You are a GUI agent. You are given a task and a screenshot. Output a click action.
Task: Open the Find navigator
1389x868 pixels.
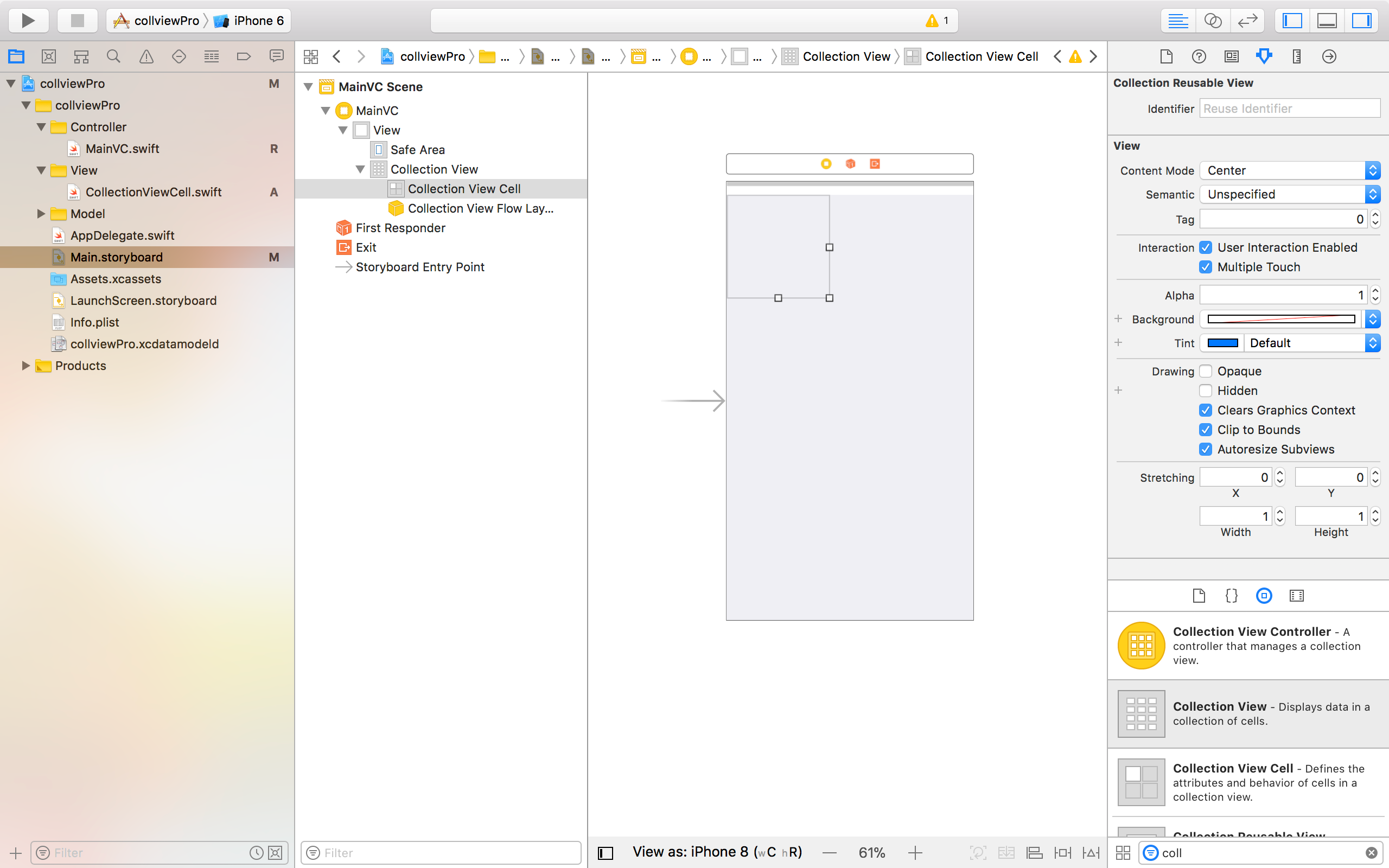[x=113, y=56]
